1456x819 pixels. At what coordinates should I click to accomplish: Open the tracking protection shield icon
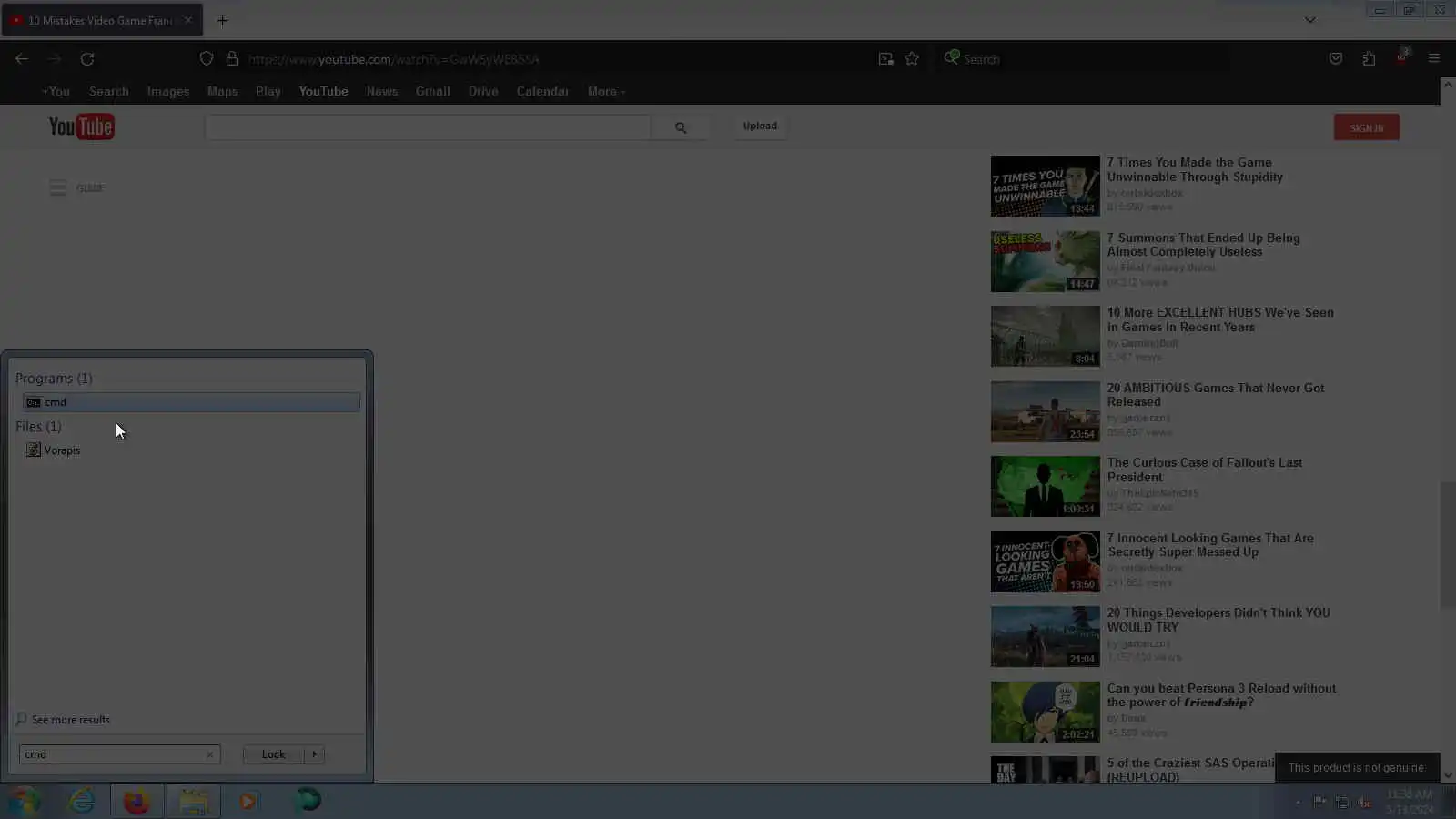(x=207, y=59)
